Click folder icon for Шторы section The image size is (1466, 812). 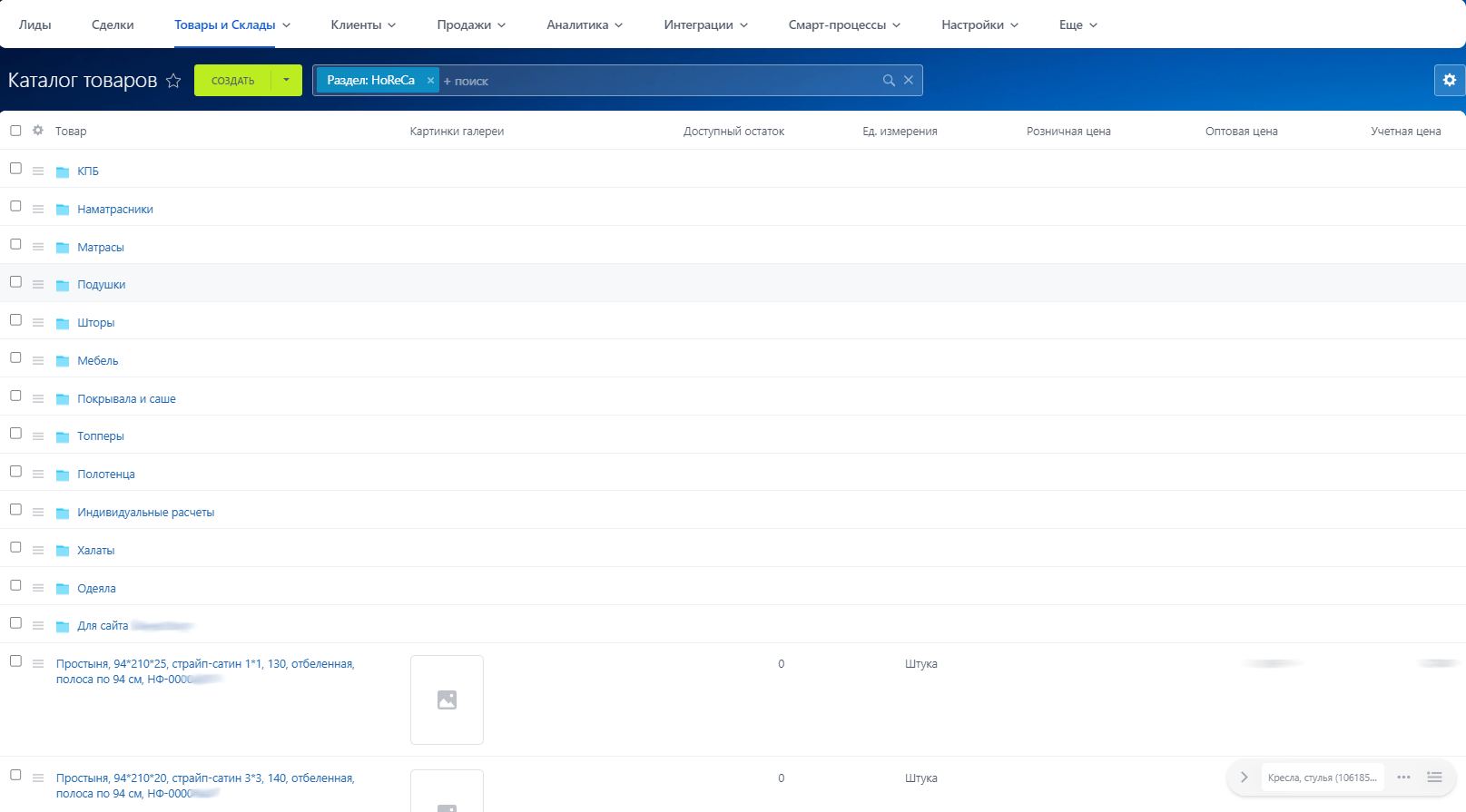[63, 323]
